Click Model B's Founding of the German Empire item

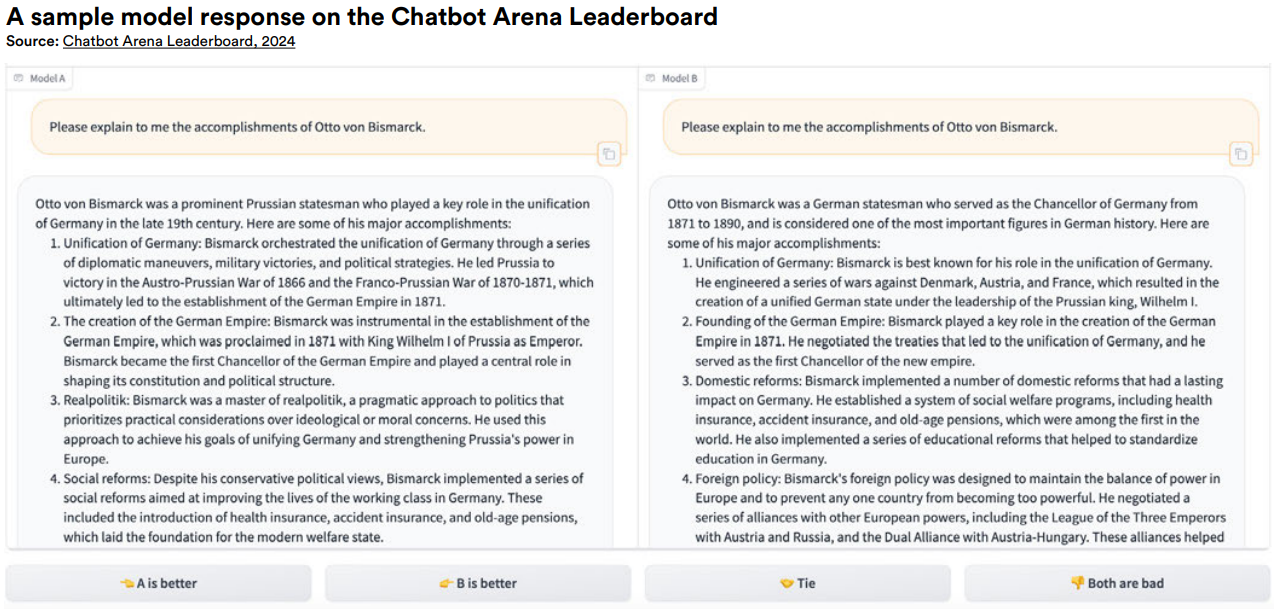[955, 341]
